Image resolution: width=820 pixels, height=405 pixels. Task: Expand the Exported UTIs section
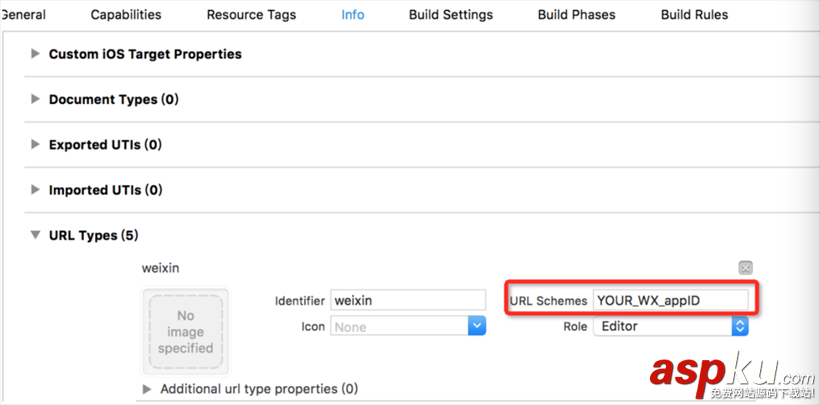point(36,144)
